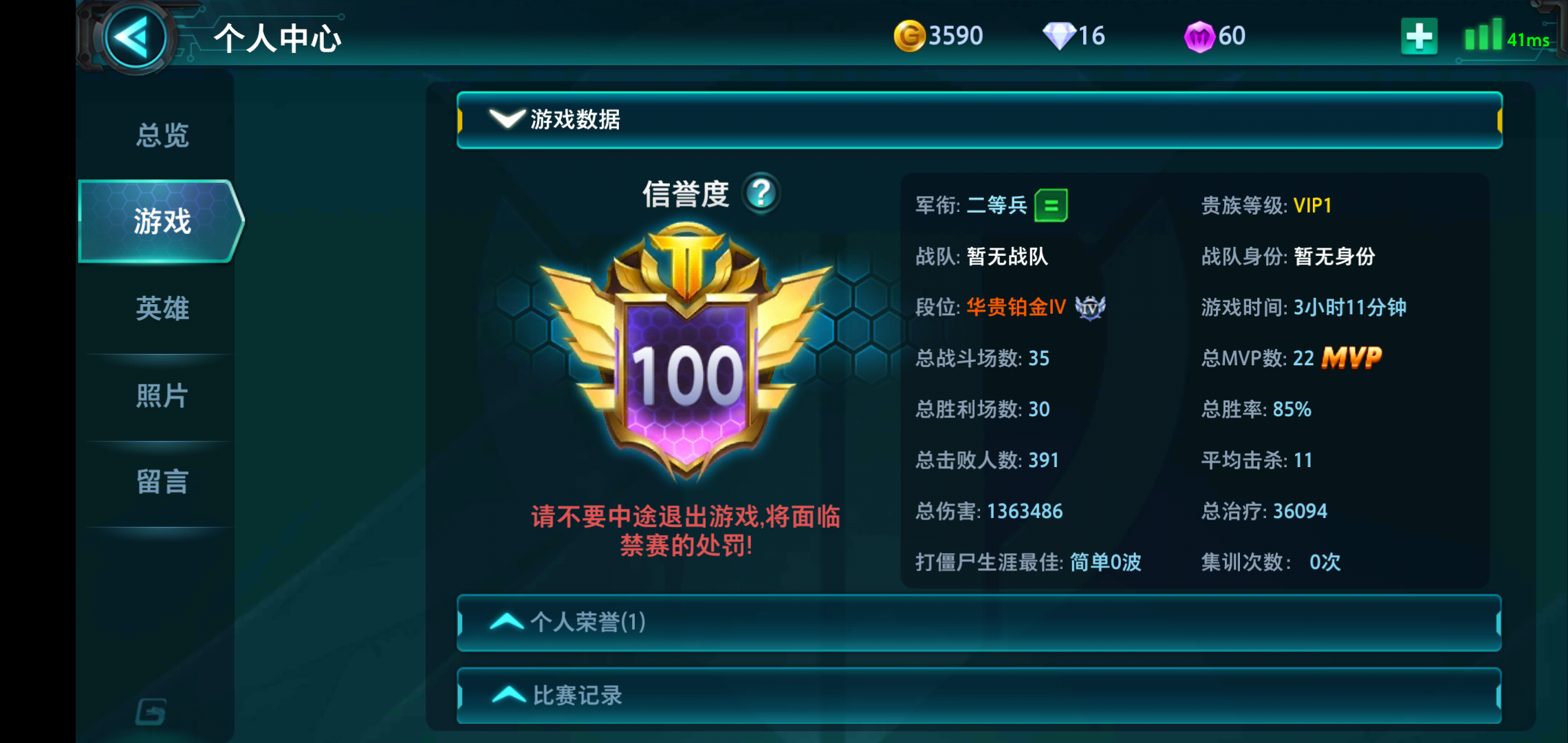Image resolution: width=1568 pixels, height=743 pixels.
Task: Open the 照片 tab
Action: 162,396
